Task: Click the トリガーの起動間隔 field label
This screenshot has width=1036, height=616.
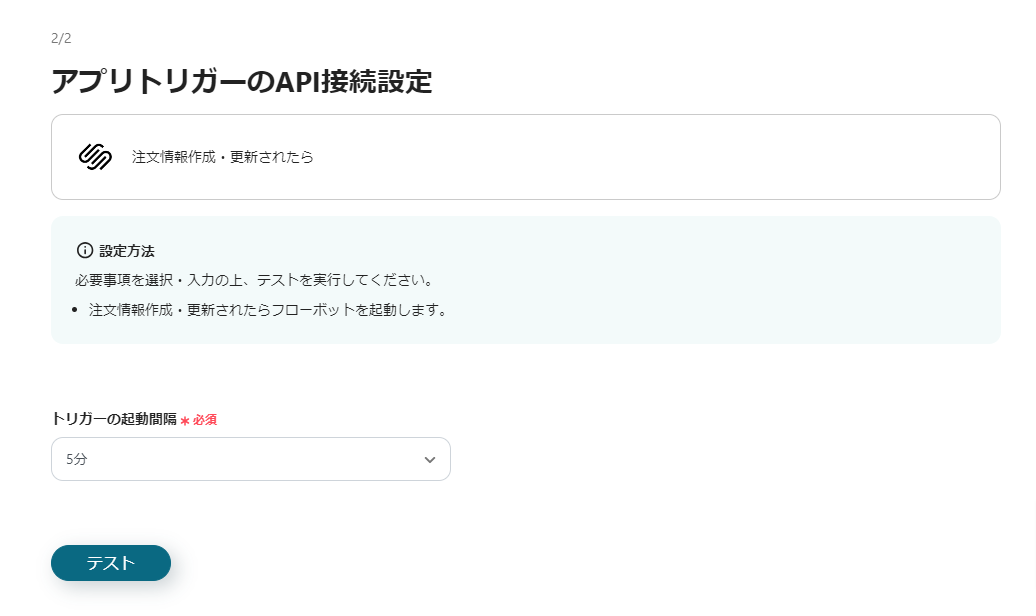Action: (x=113, y=419)
